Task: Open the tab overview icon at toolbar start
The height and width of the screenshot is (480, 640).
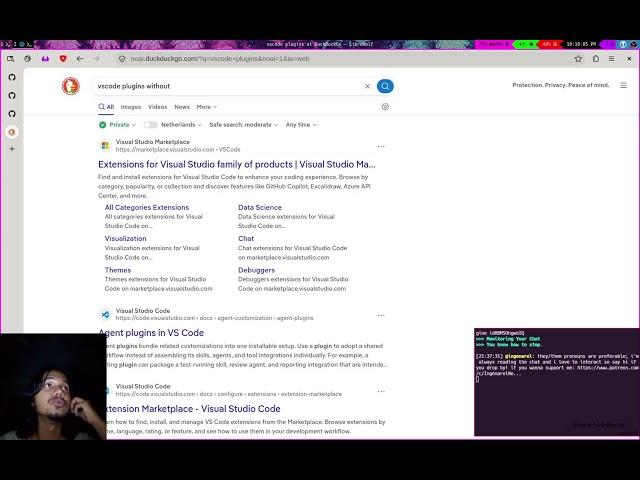Action: click(x=10, y=59)
